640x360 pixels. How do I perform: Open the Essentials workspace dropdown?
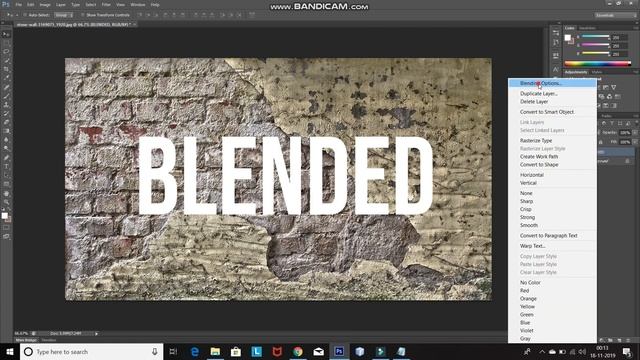[x=615, y=15]
